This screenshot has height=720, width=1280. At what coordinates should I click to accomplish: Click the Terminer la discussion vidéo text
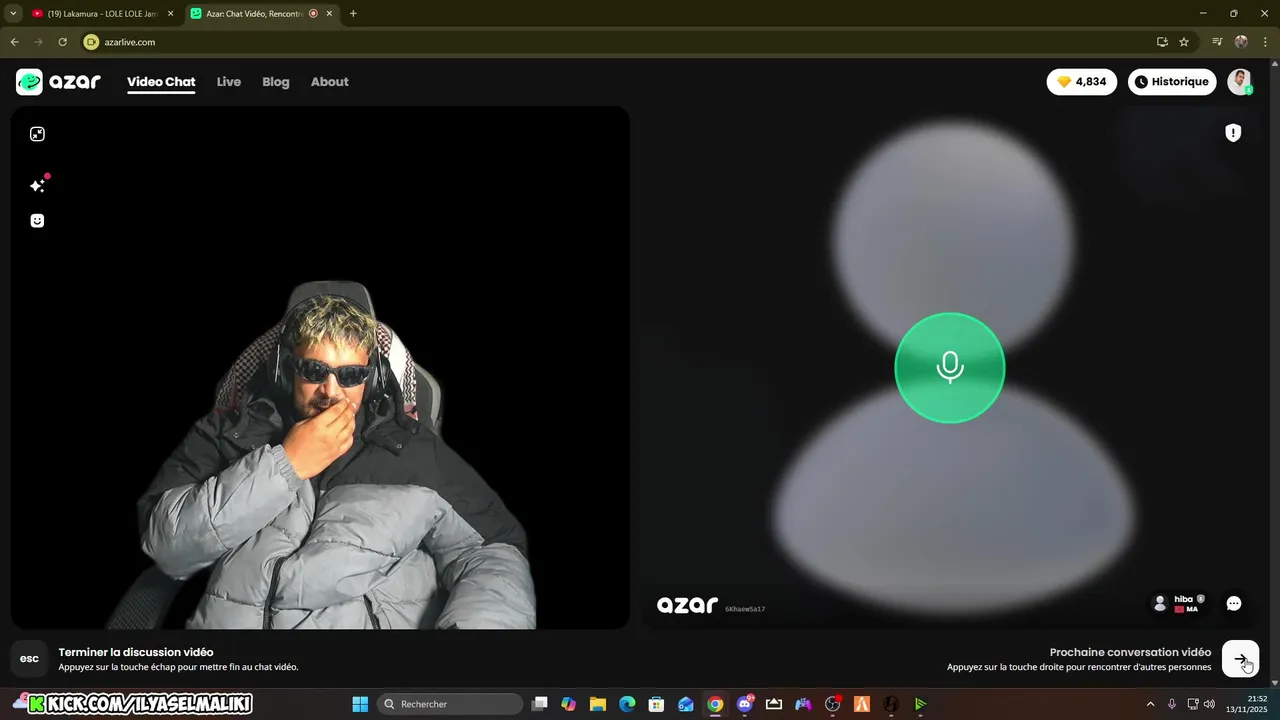click(136, 652)
